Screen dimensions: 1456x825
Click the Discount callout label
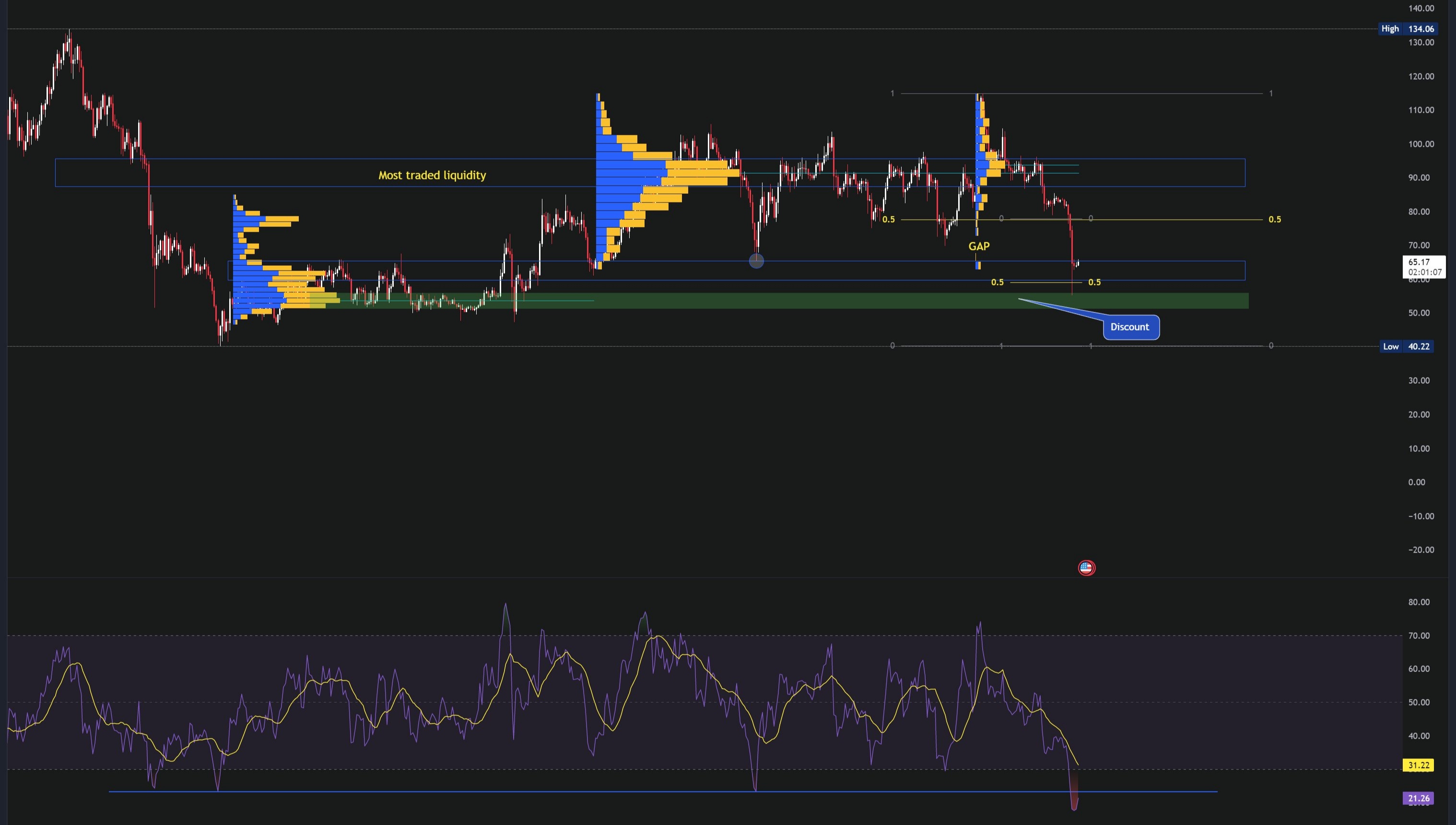[1130, 327]
